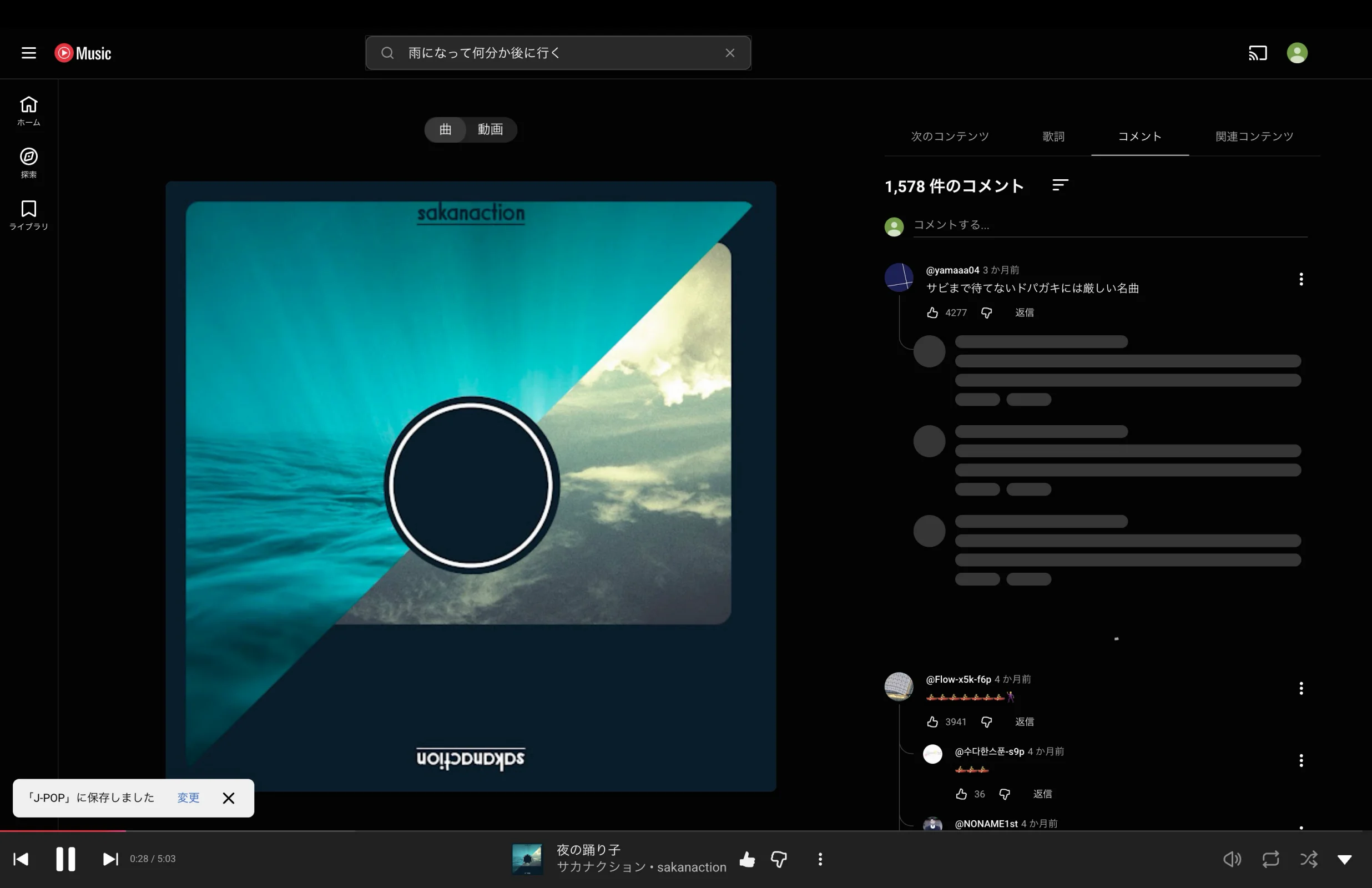Screen dimensions: 1372x888
Task: Click the sakanaction album cover art
Action: point(471,487)
